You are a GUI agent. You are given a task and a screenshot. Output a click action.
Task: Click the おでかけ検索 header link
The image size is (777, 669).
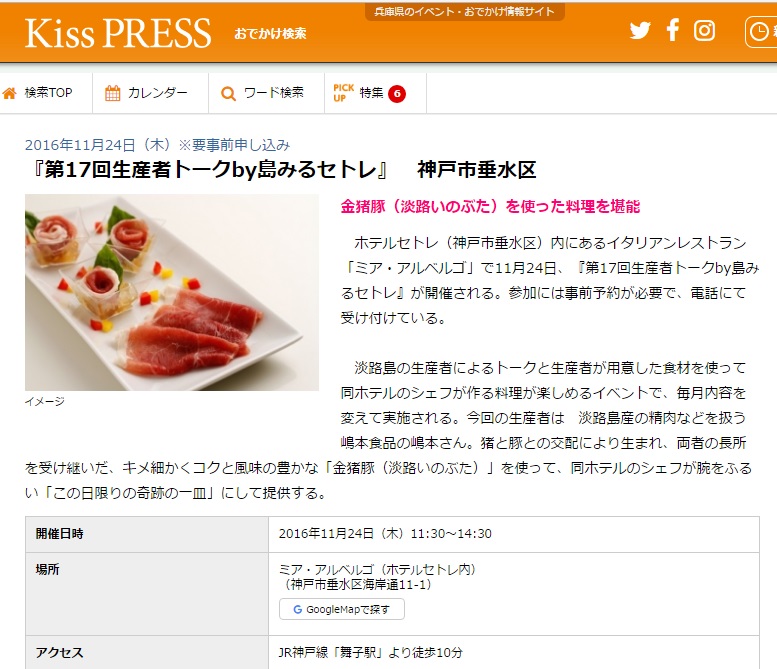pos(270,34)
